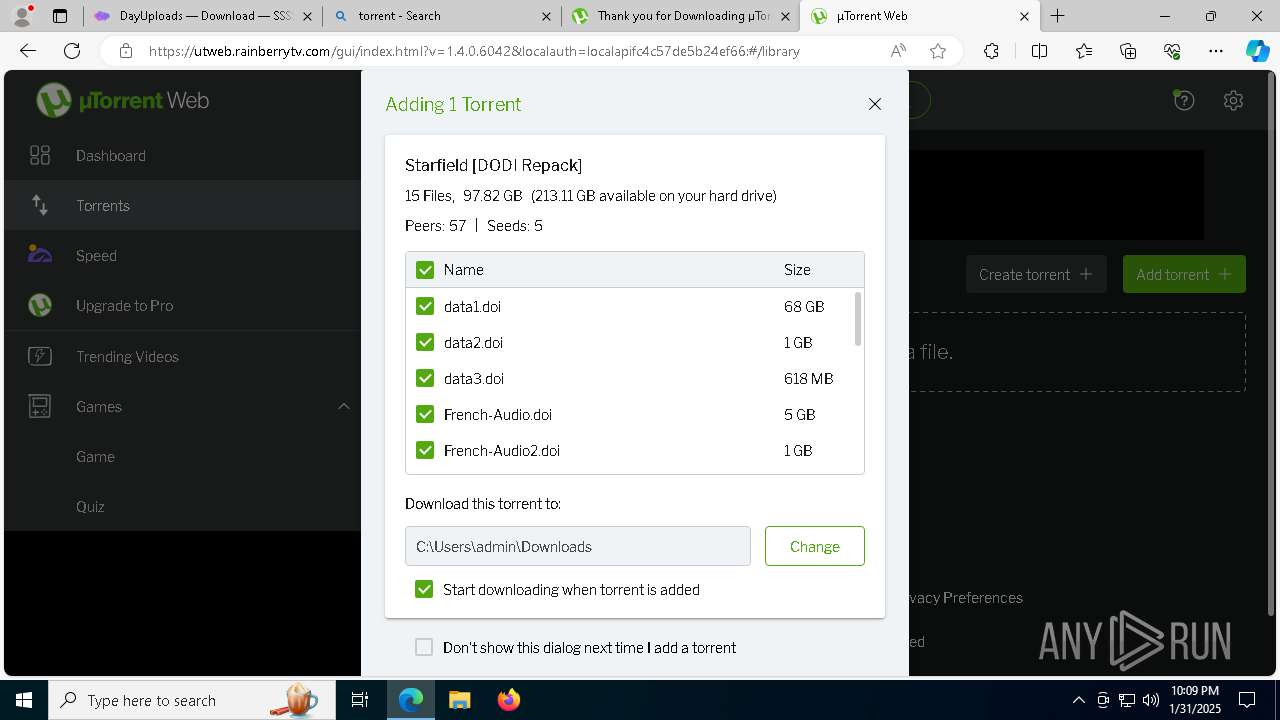
Task: Open Firefox from the taskbar
Action: [508, 700]
